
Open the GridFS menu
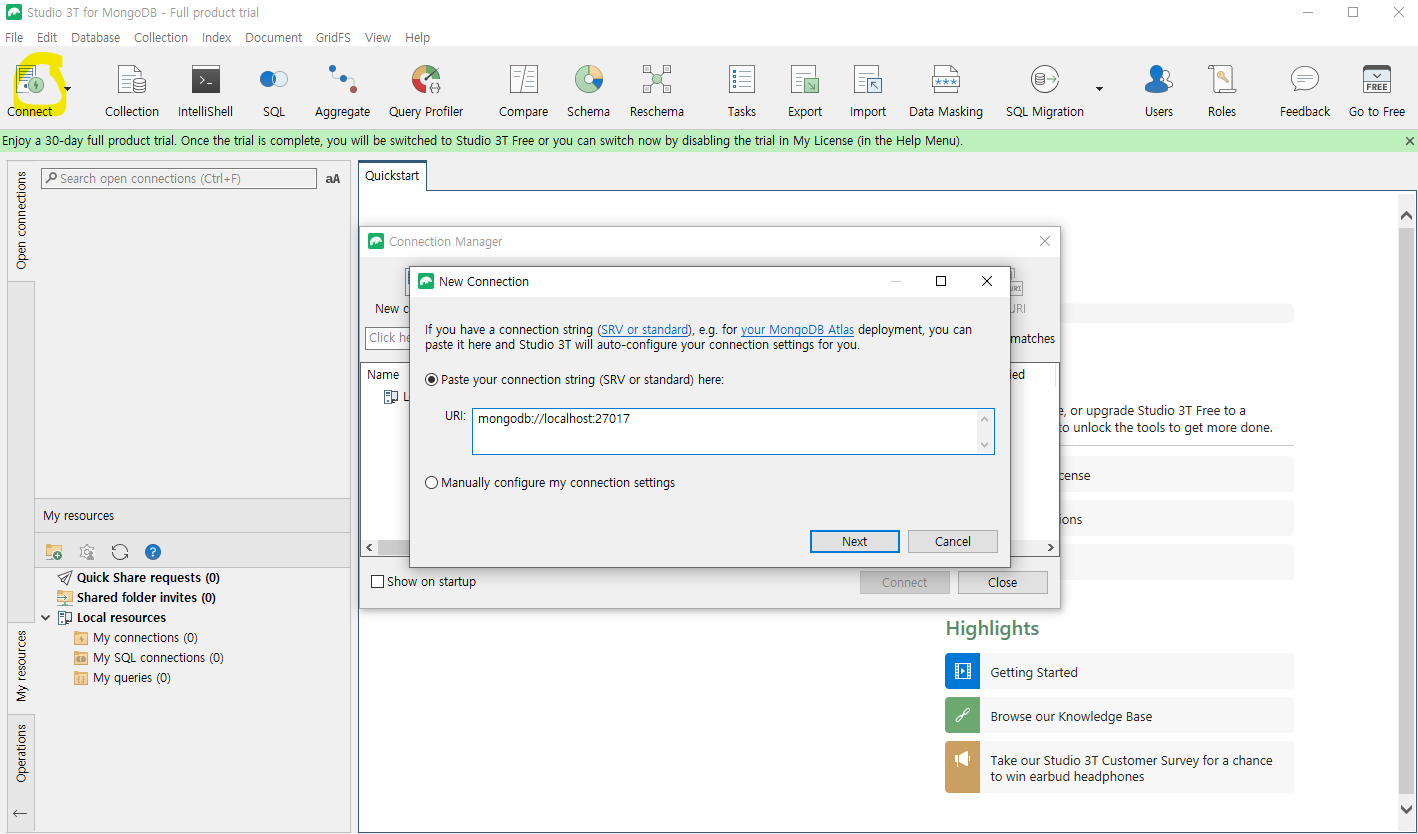[x=333, y=37]
